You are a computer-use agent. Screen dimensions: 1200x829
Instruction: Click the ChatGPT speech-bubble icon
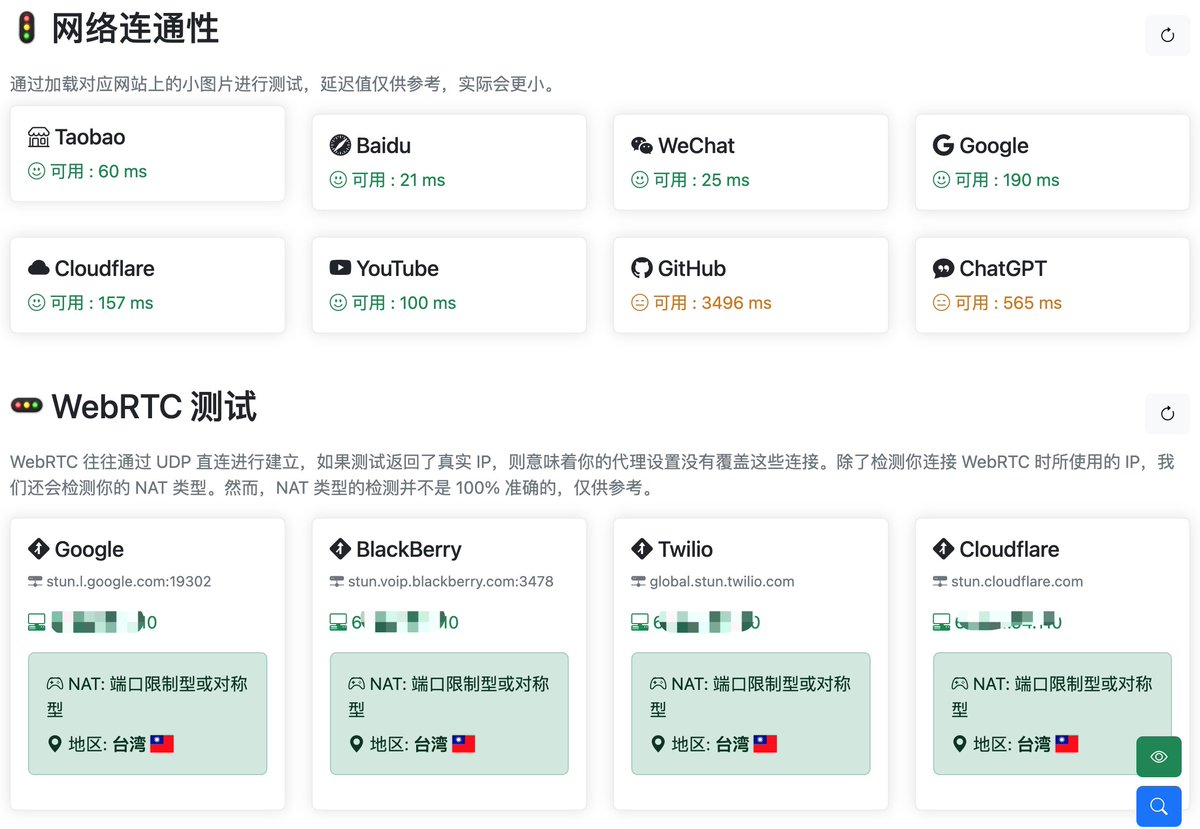pos(942,268)
